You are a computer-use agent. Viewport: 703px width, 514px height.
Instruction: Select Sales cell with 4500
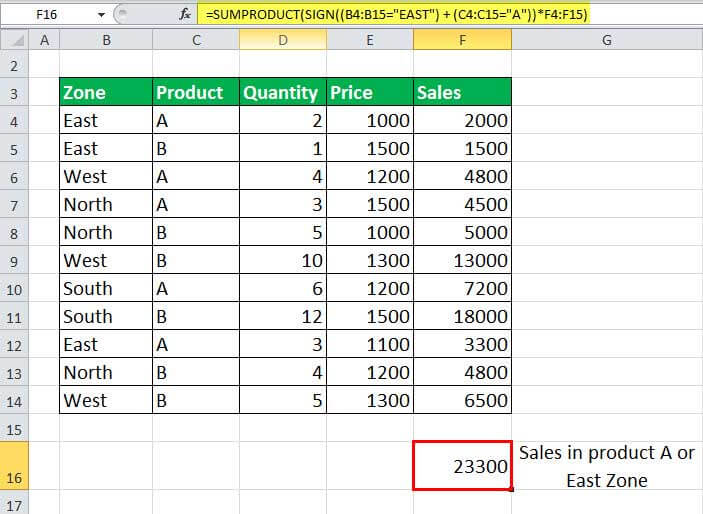click(x=462, y=204)
